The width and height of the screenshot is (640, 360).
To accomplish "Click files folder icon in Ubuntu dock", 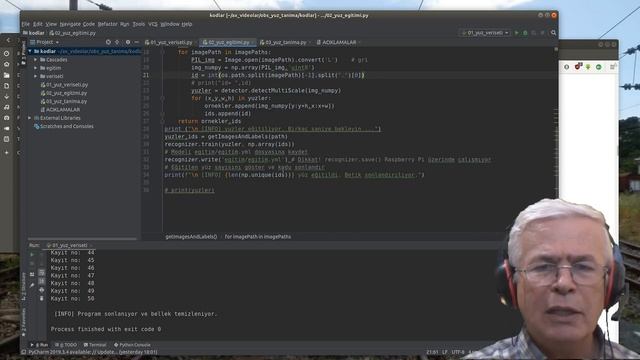I will point(7,76).
